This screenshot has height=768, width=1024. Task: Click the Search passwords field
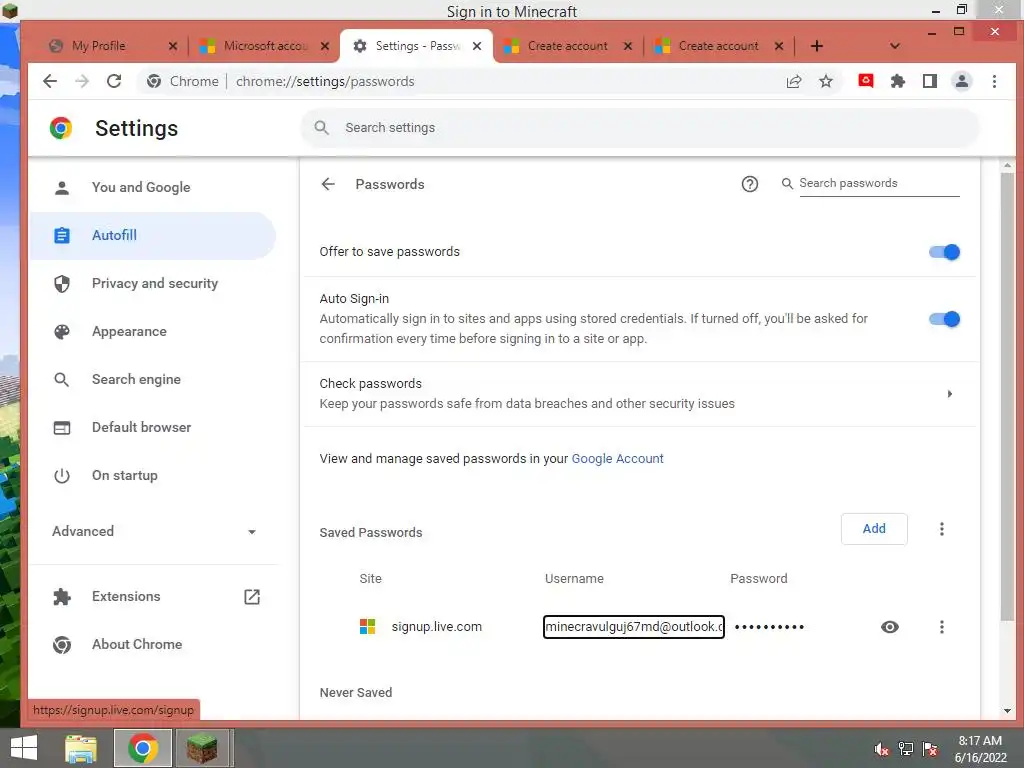click(879, 184)
